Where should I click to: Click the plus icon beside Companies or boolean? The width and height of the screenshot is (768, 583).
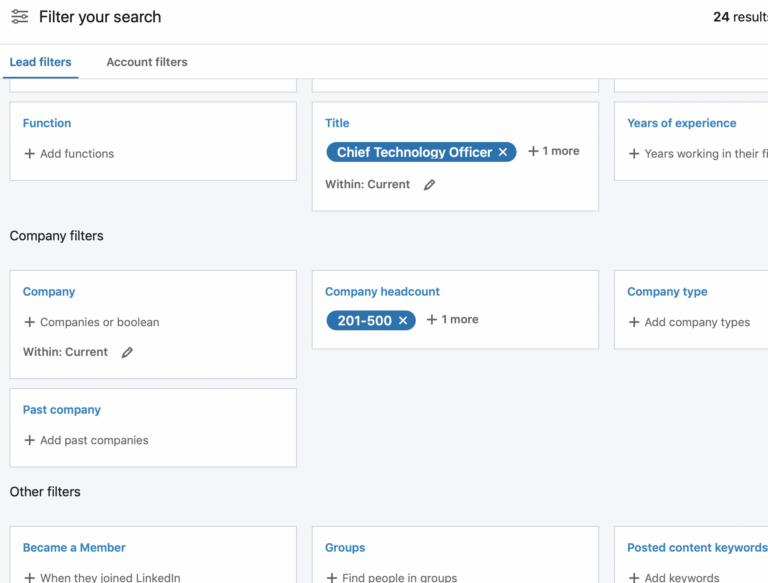tap(29, 322)
